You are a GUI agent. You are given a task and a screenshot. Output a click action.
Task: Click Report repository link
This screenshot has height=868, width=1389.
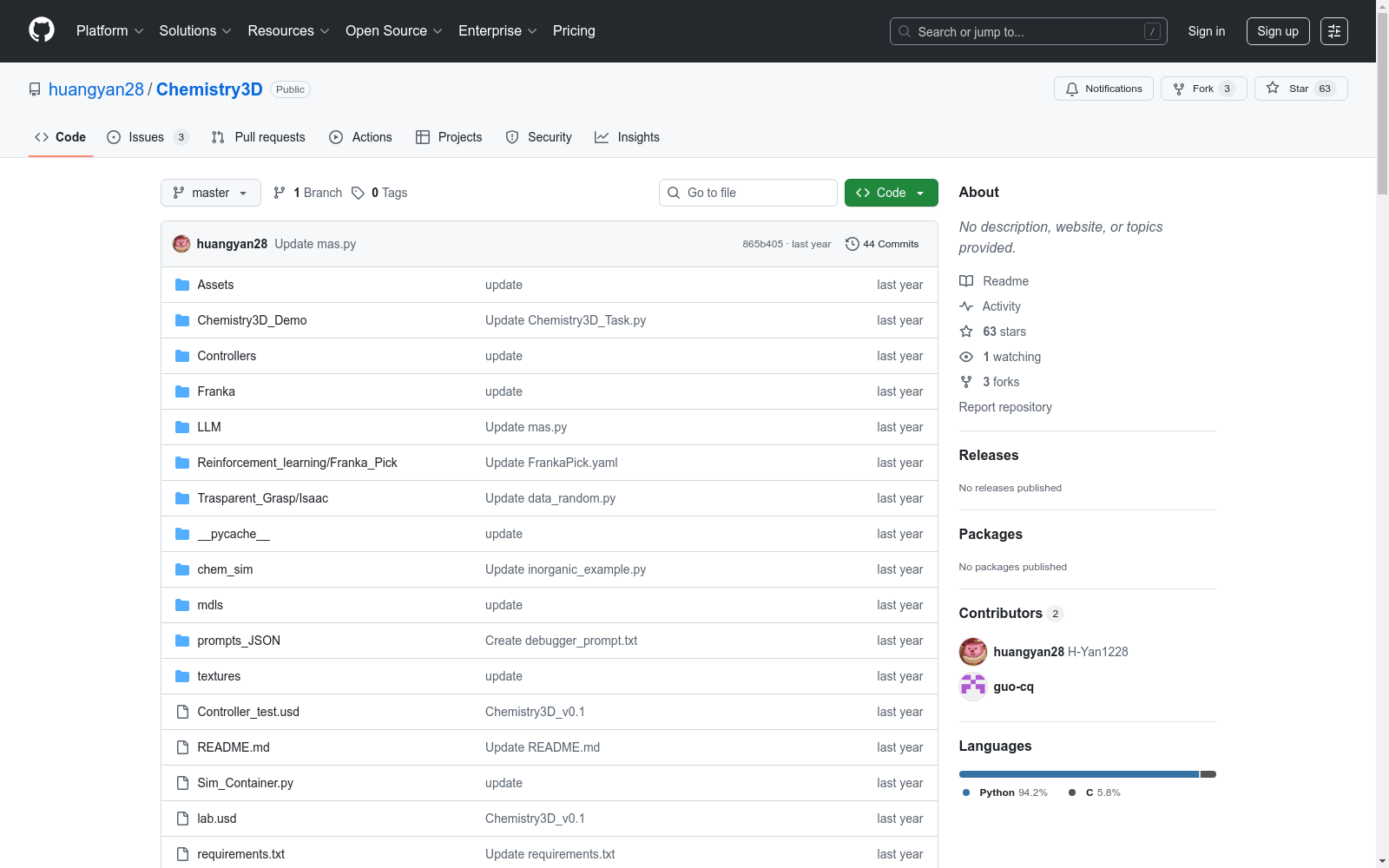pyautogui.click(x=1005, y=407)
